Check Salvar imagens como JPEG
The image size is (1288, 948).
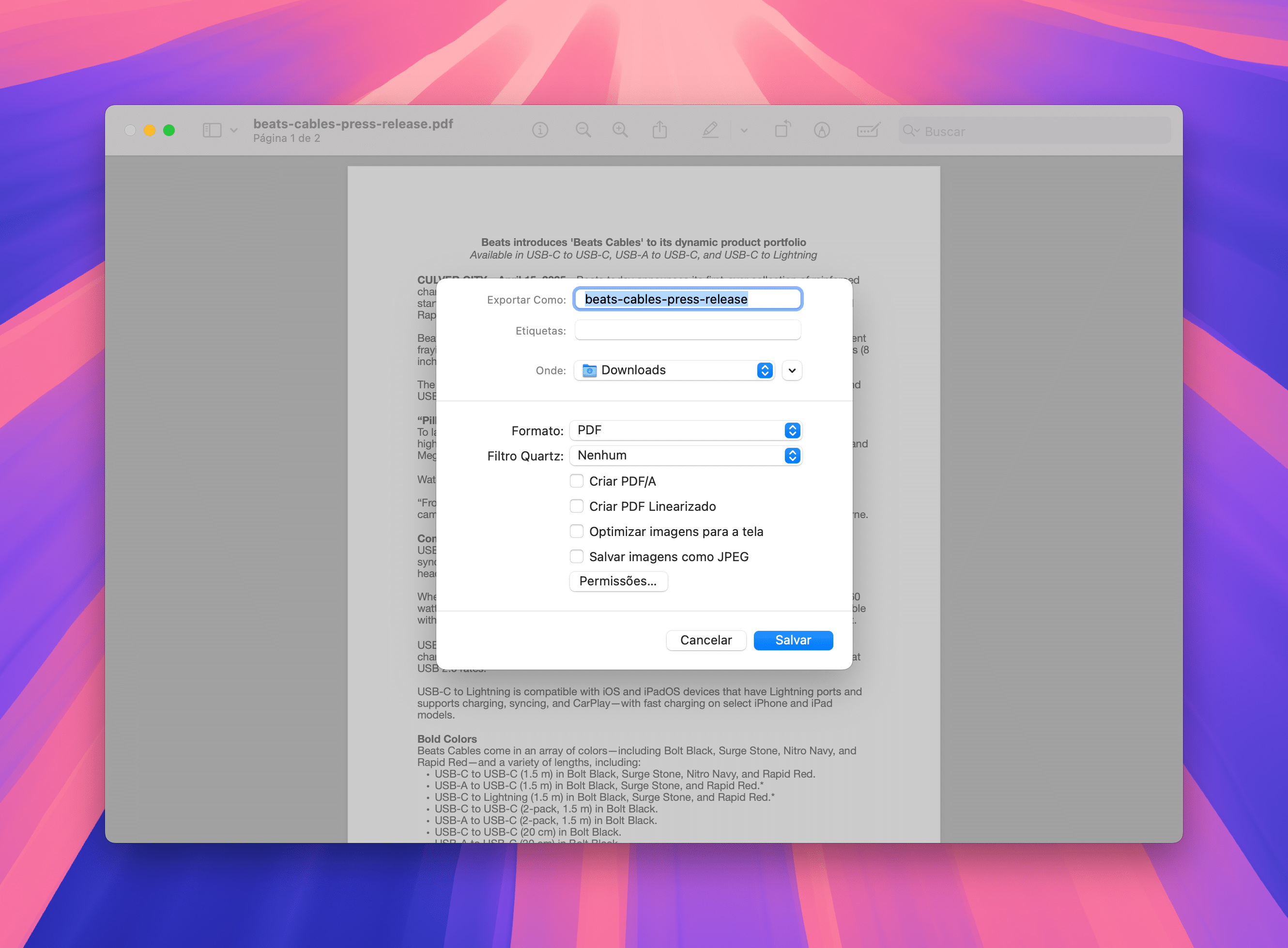coord(576,557)
